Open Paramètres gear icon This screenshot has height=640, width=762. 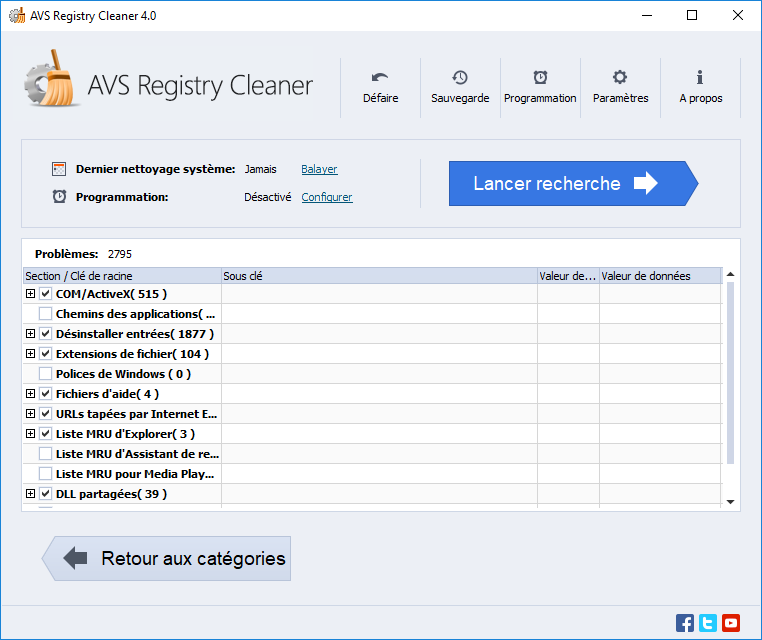620,77
